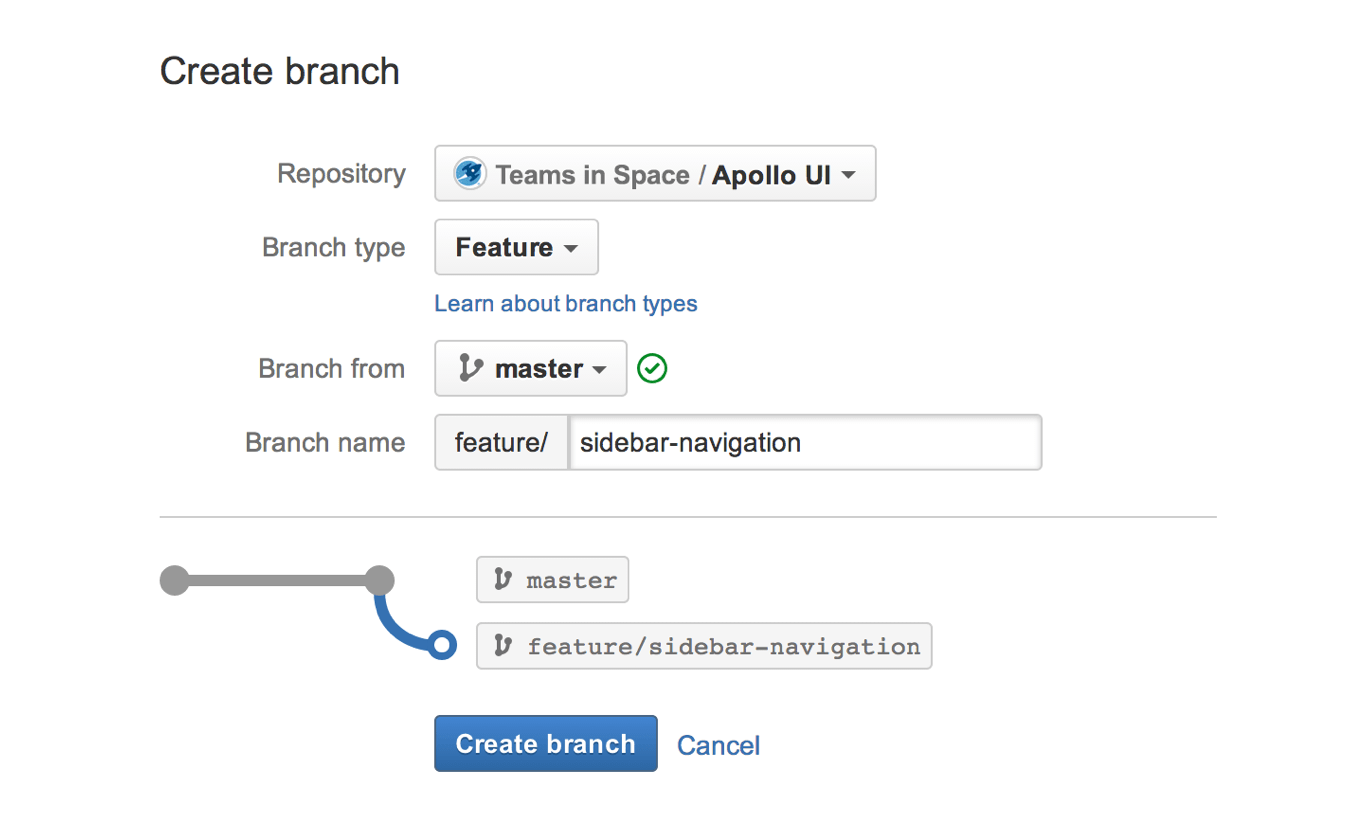The image size is (1360, 822).
Task: Click the Create branch page heading
Action: point(280,71)
